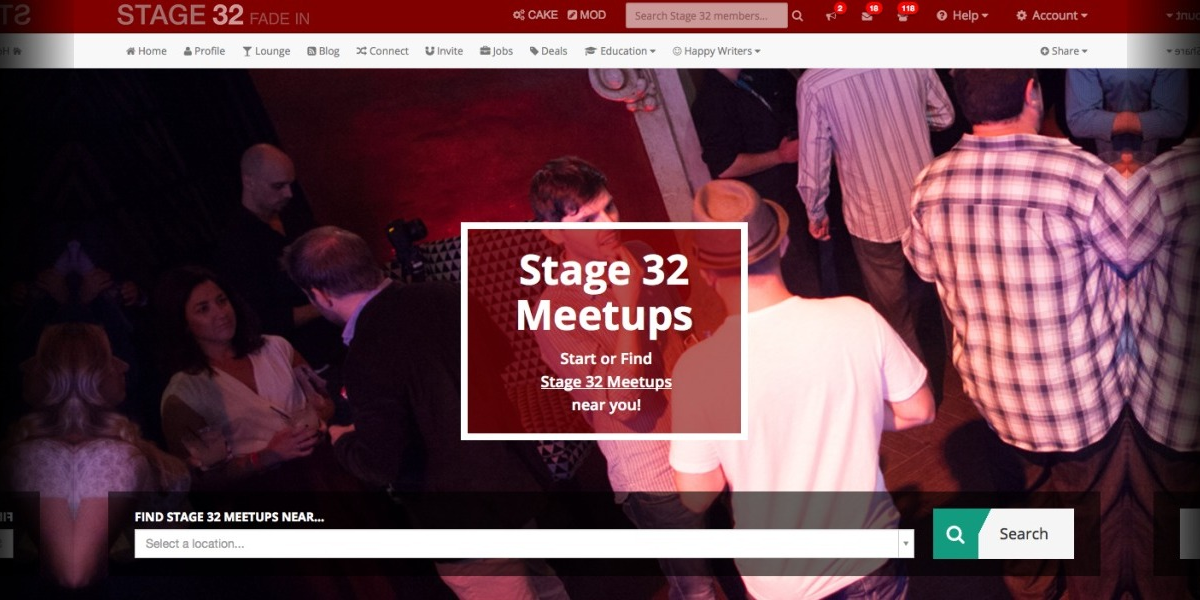The image size is (1200, 600).
Task: Click the Search Stage 32 members field
Action: pyautogui.click(x=706, y=16)
